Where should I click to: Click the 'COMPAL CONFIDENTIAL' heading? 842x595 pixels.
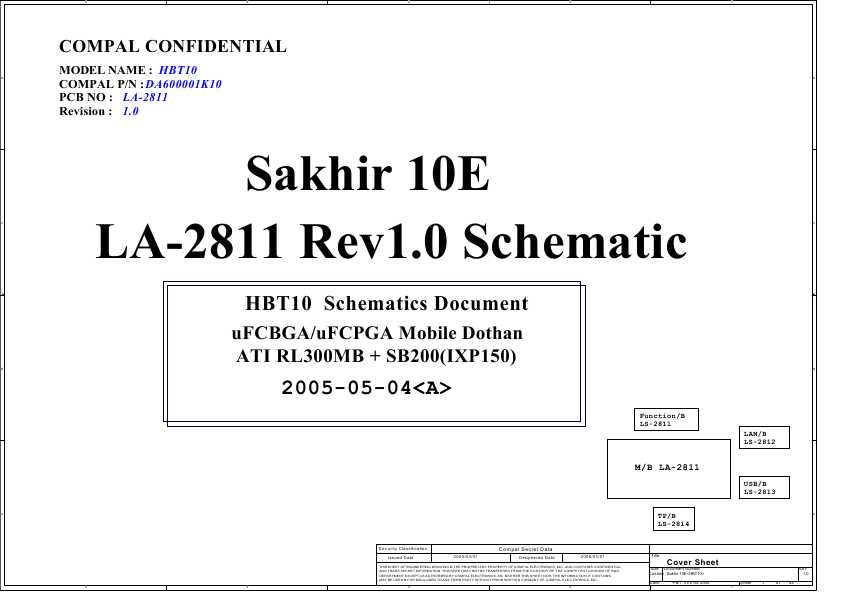click(x=172, y=46)
